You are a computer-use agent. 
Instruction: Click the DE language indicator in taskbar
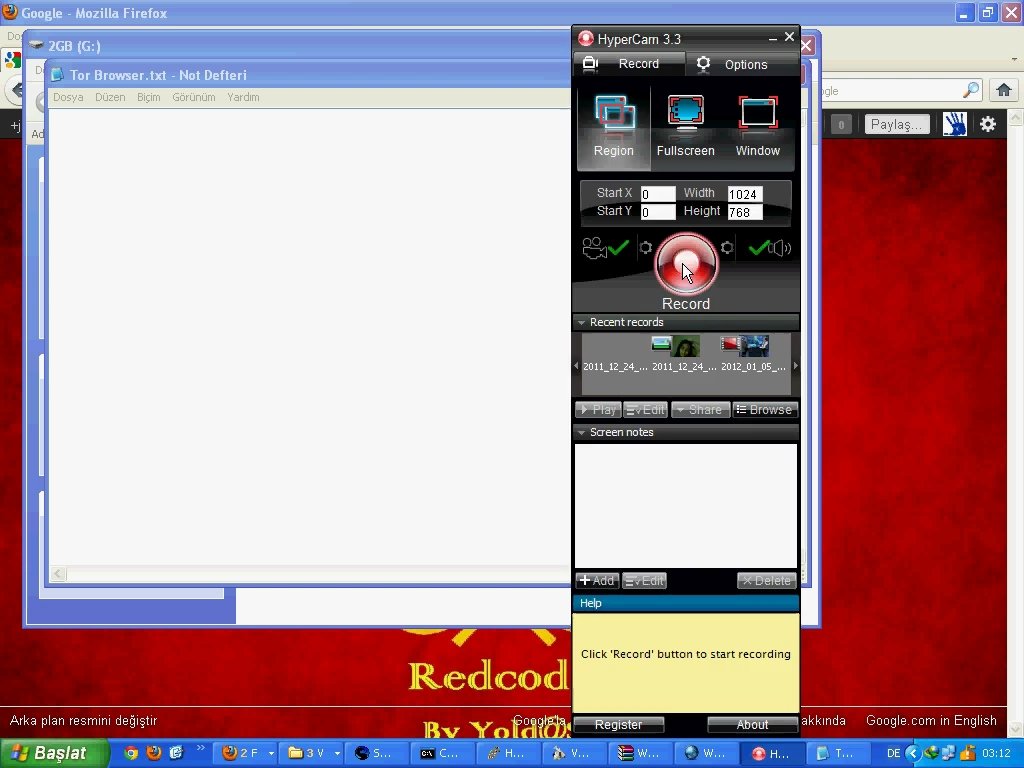pos(893,754)
